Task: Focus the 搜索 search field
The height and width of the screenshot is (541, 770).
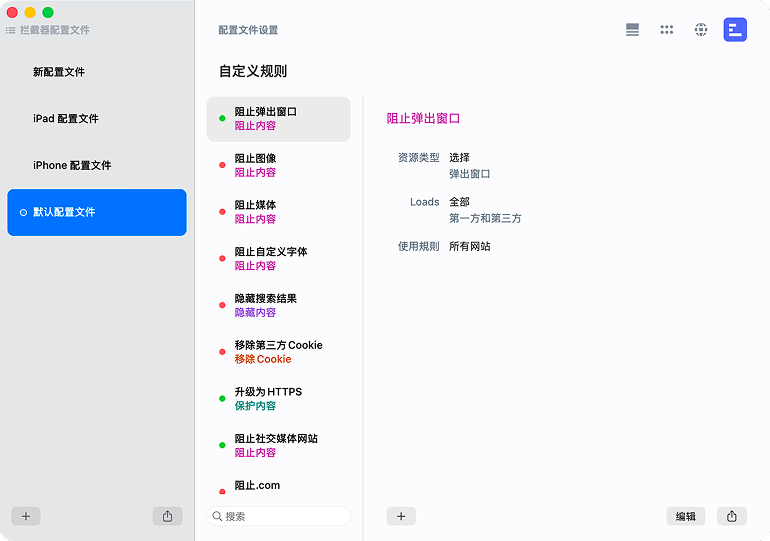Action: [x=279, y=516]
